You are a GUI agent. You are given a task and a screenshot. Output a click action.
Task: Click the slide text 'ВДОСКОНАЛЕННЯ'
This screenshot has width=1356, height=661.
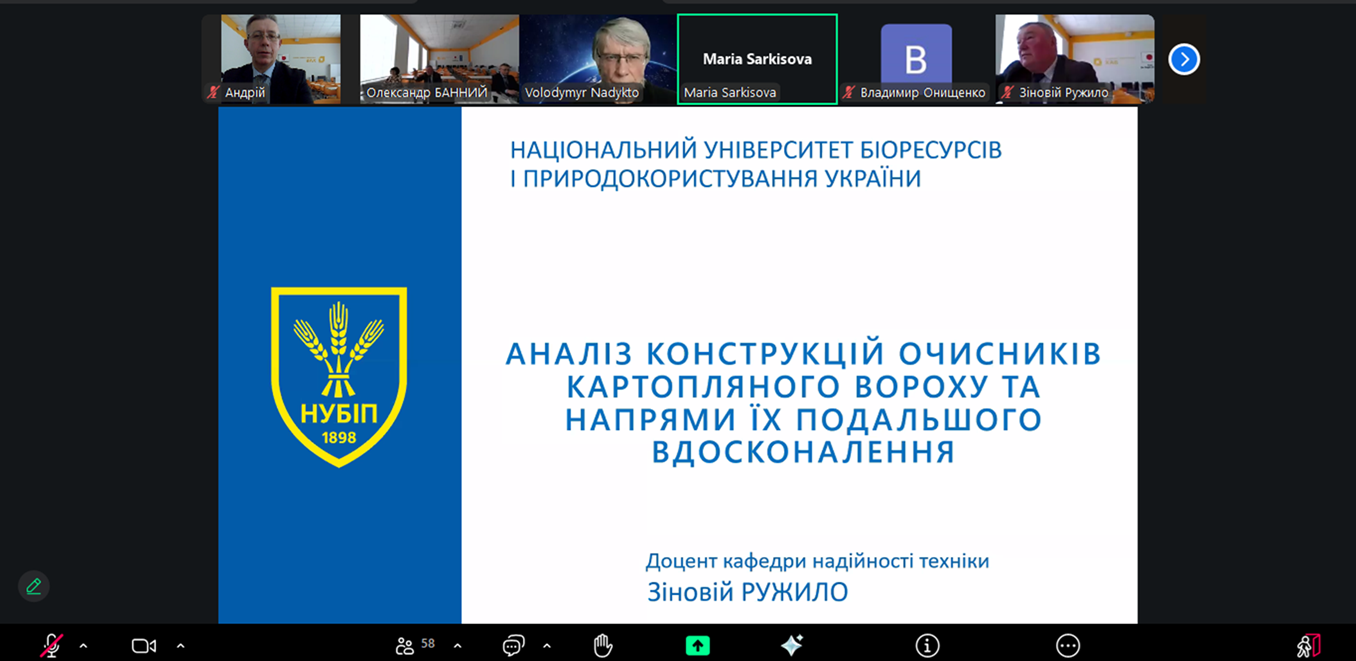click(x=804, y=452)
